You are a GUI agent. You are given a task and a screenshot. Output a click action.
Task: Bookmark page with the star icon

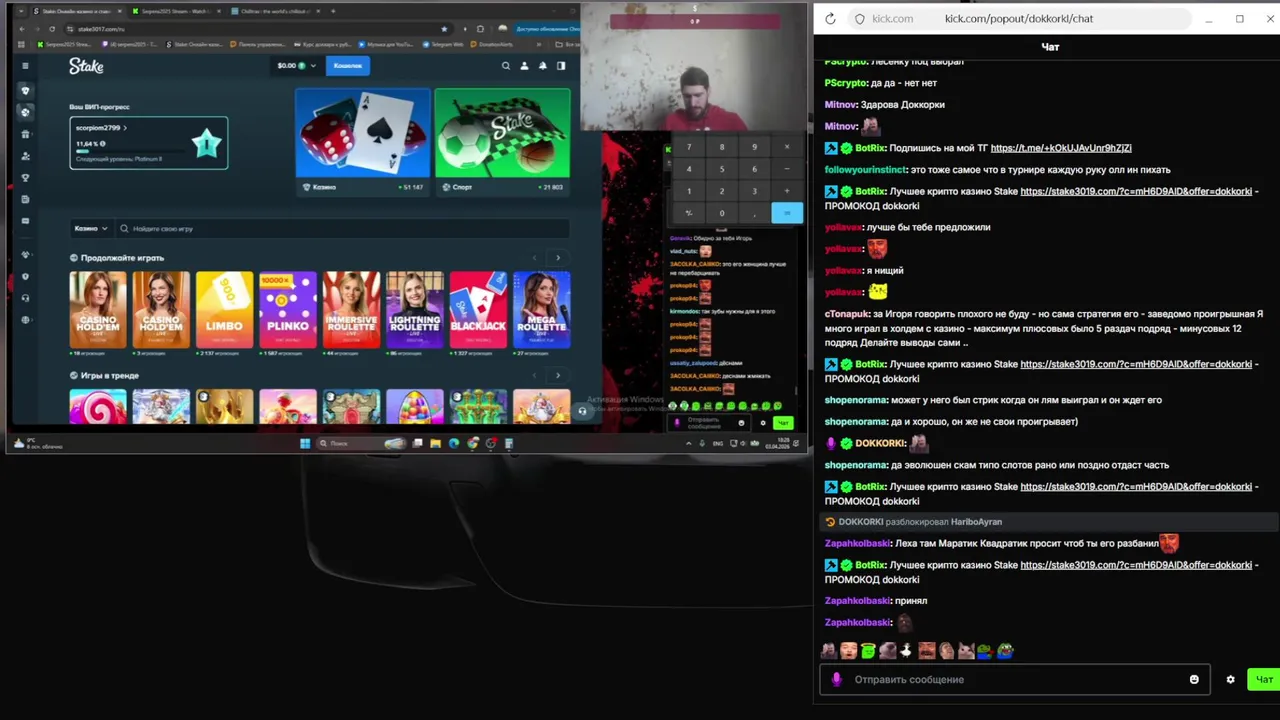pos(444,29)
